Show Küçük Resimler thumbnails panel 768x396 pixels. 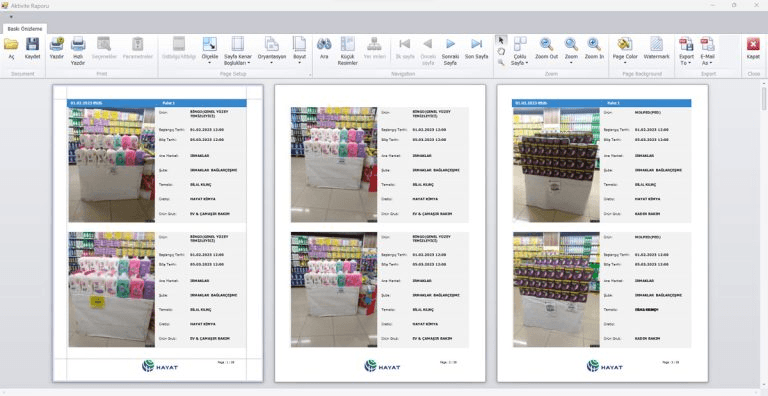(348, 51)
